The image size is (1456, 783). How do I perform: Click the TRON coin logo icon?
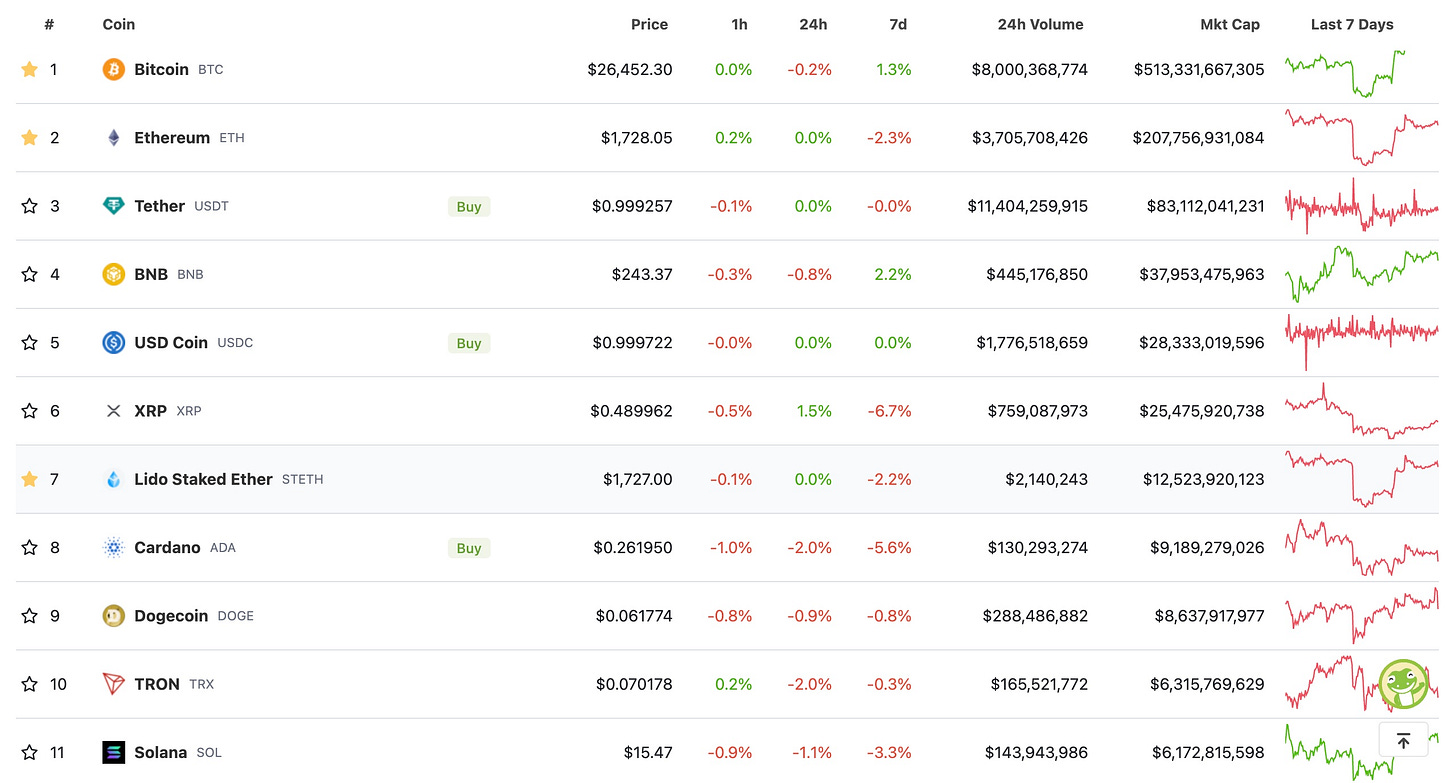(x=114, y=684)
